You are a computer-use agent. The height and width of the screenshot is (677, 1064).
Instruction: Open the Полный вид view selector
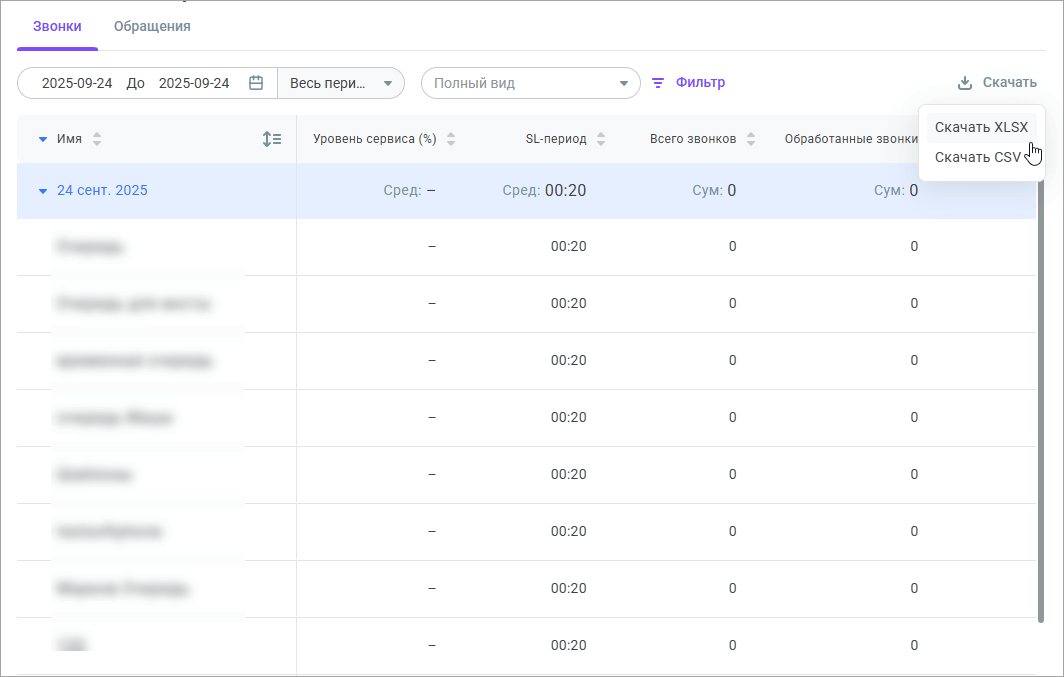click(530, 83)
